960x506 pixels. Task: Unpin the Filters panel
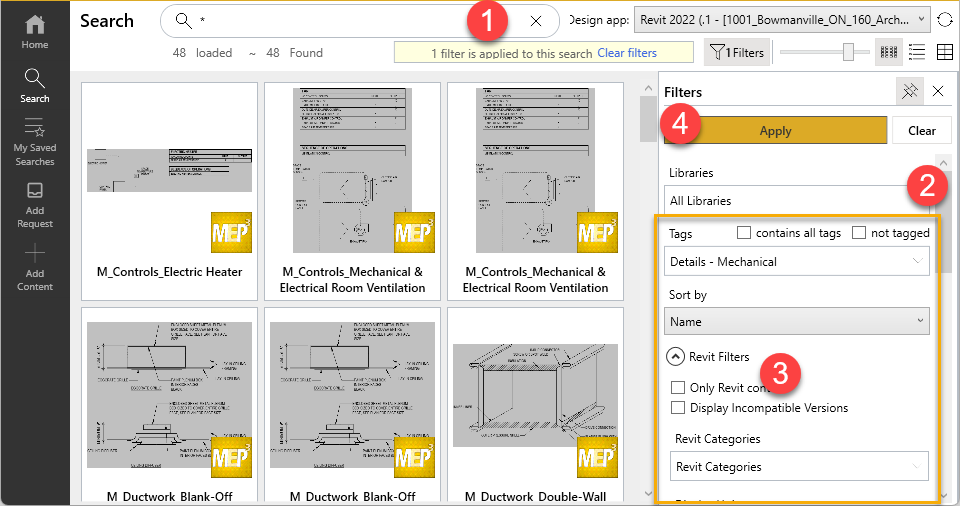(x=909, y=92)
